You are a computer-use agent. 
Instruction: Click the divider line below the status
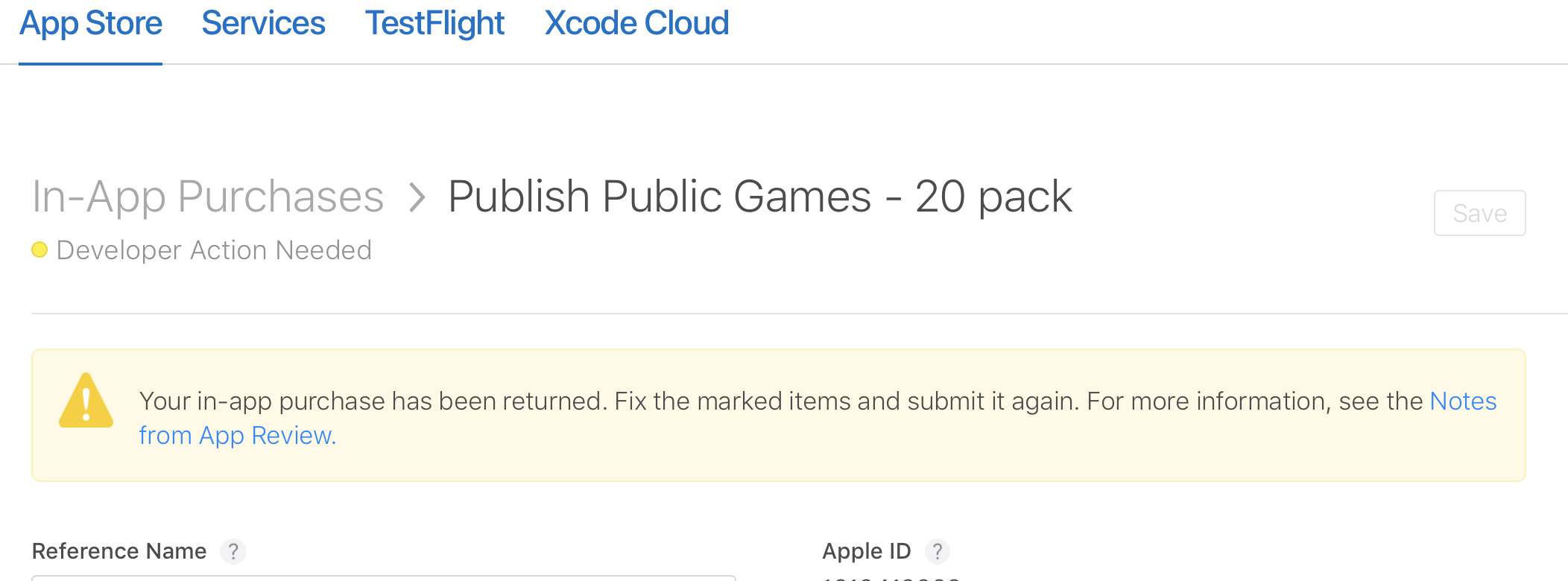(x=800, y=314)
